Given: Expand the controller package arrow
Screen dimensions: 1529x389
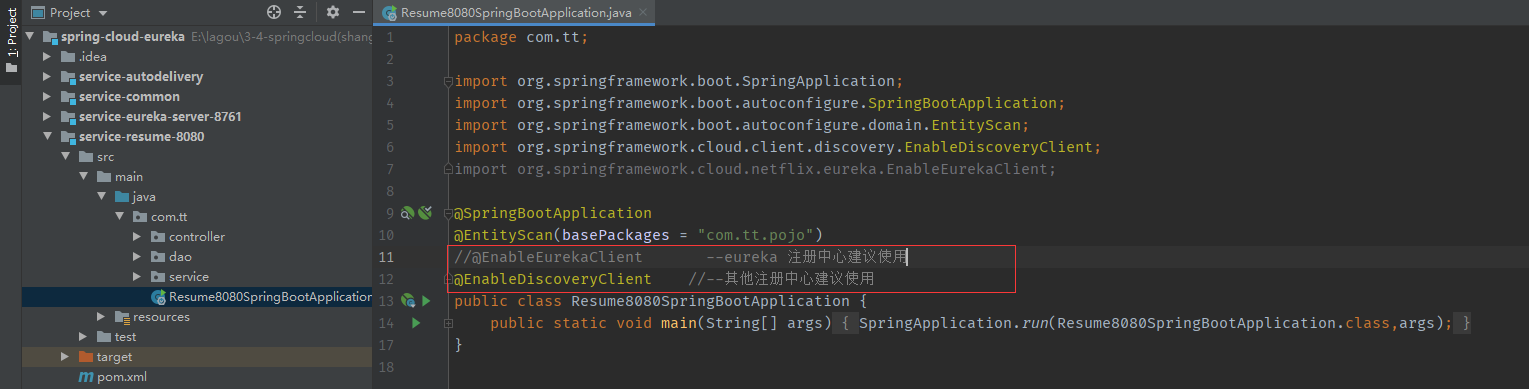Looking at the screenshot, I should pos(138,237).
